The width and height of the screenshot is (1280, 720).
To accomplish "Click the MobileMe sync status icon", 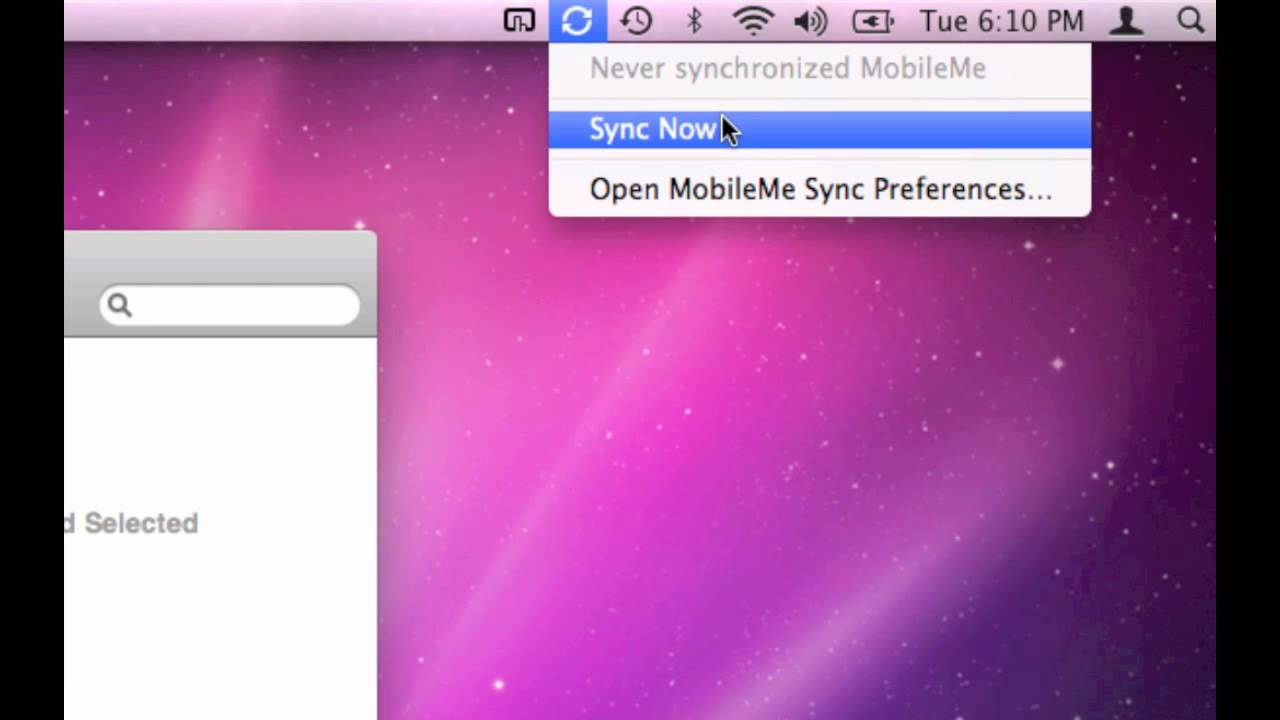I will click(577, 20).
